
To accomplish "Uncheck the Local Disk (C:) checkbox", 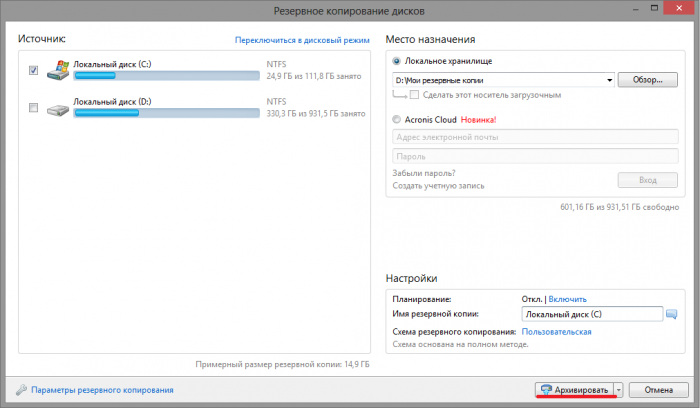I will (x=34, y=70).
